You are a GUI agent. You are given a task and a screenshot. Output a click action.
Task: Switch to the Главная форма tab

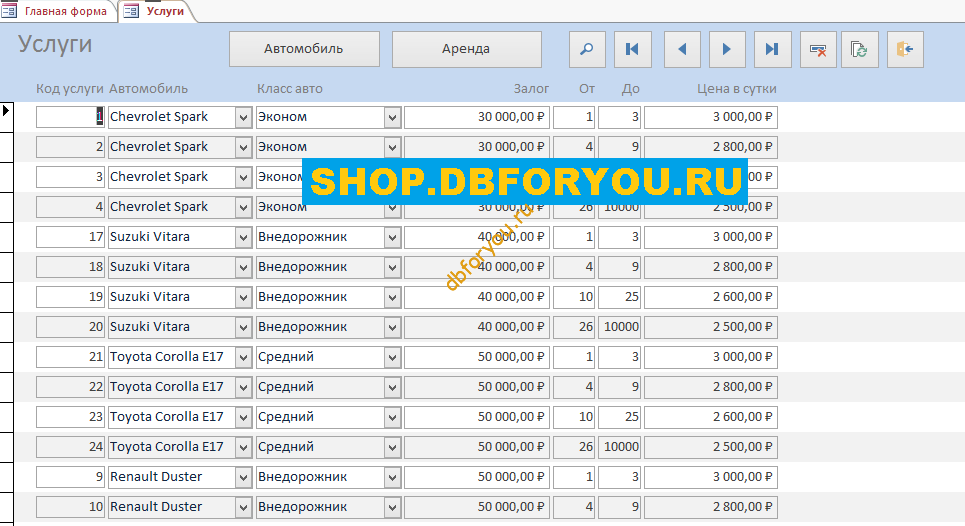(59, 11)
